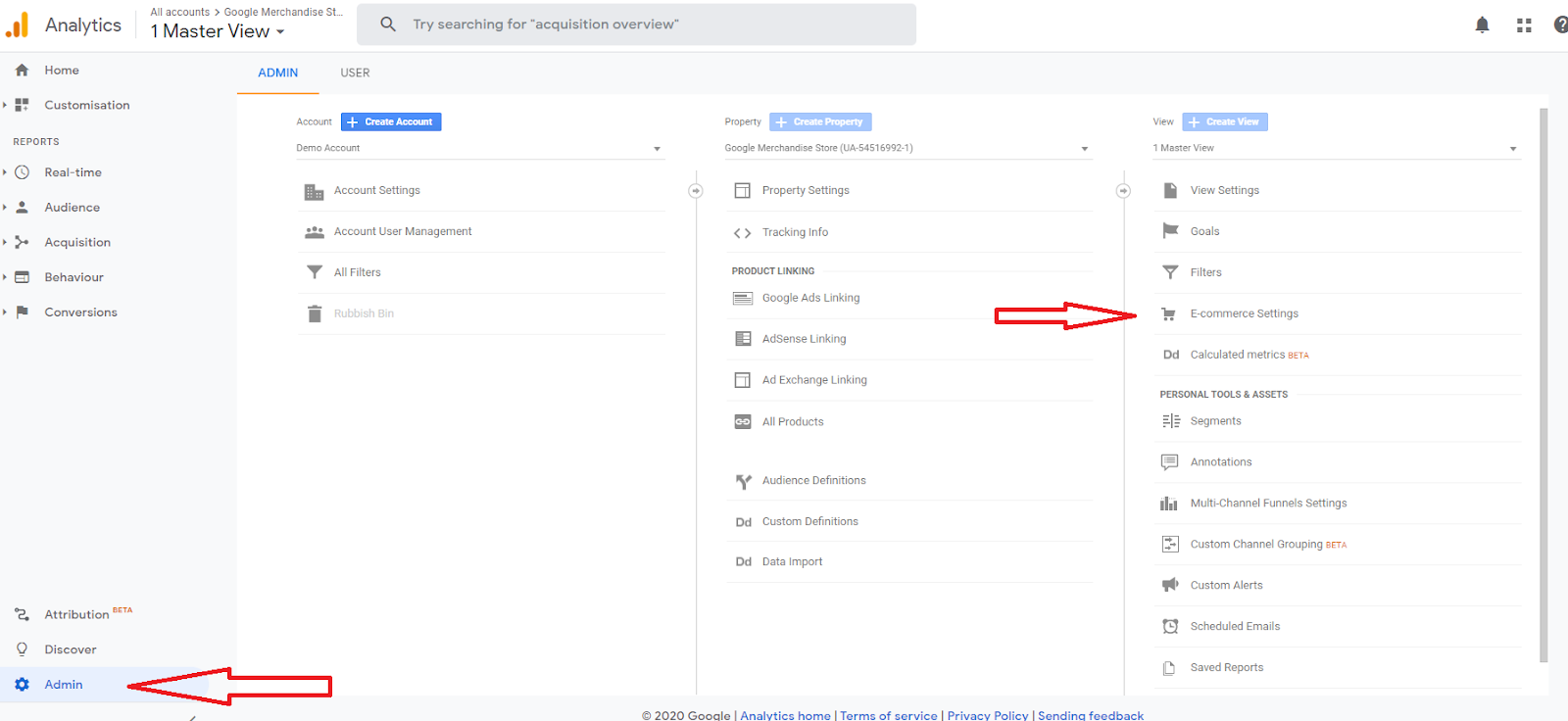Click the Customisation dashboard icon
1568x721 pixels.
click(22, 105)
